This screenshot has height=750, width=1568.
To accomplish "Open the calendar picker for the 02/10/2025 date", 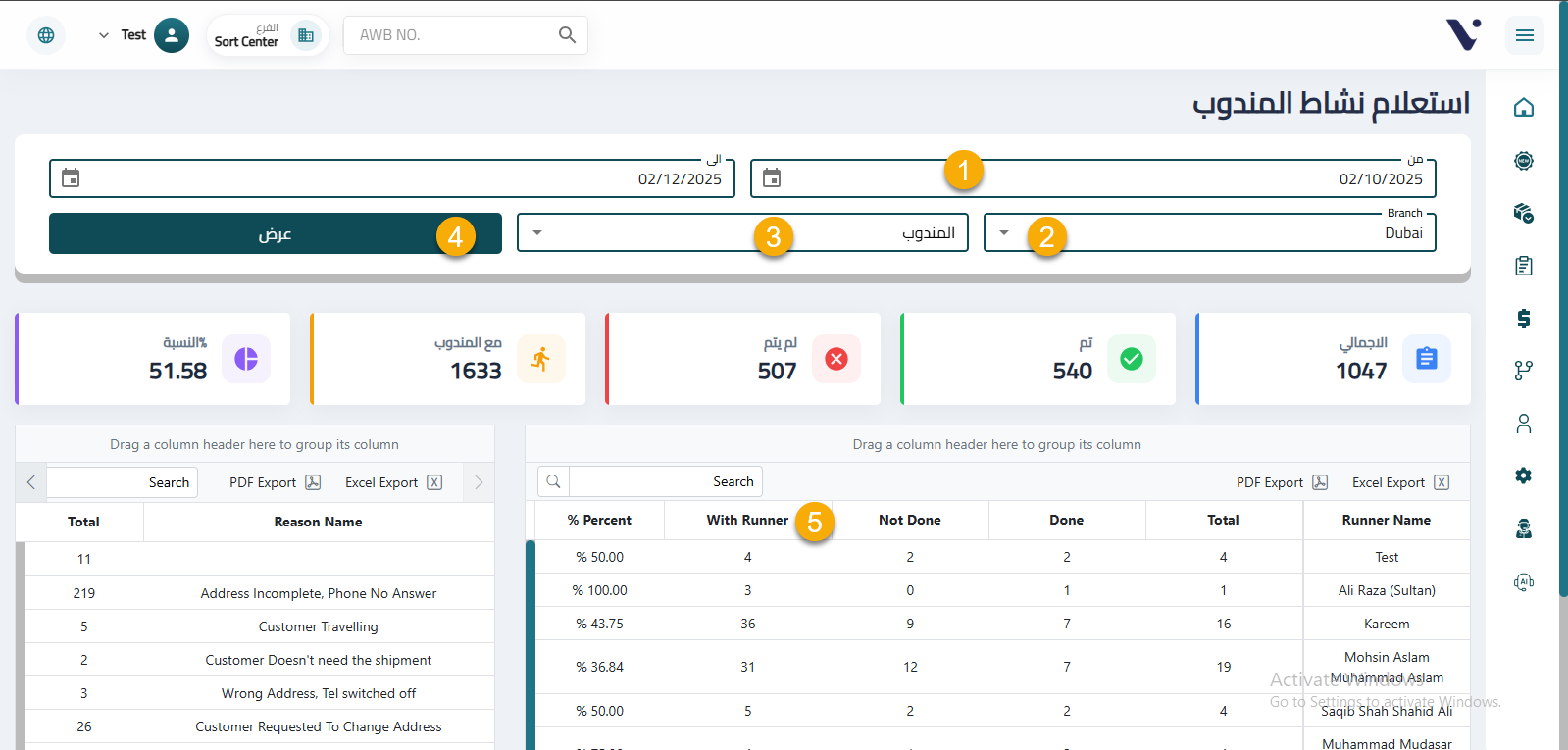I will tap(772, 178).
